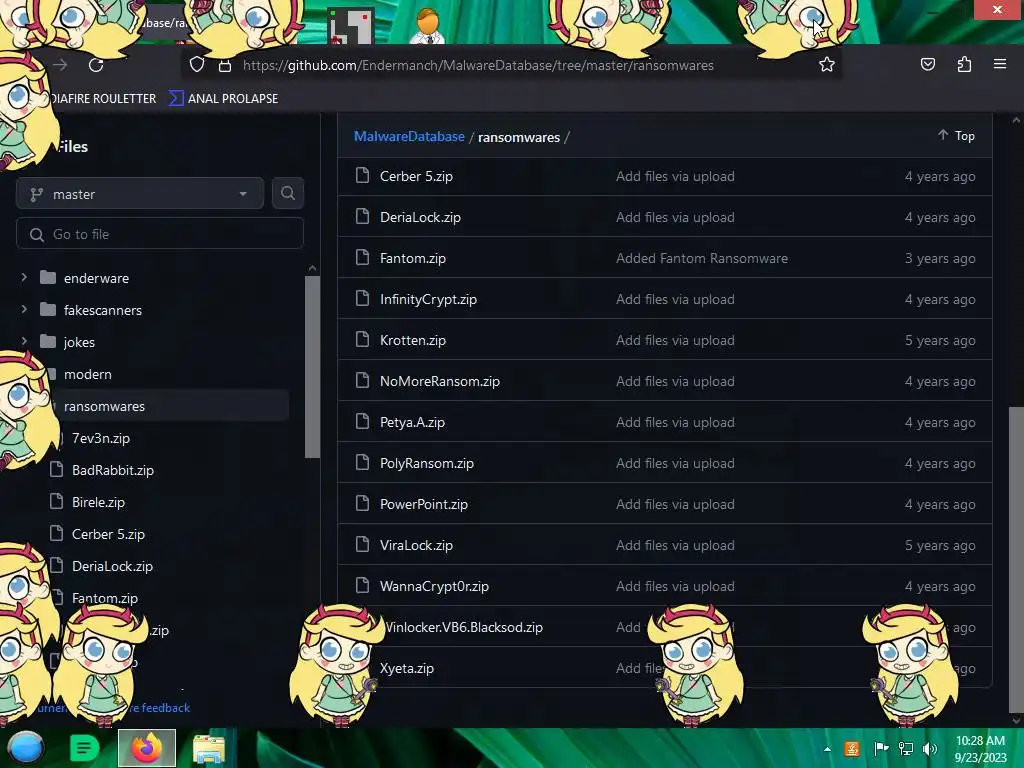Open Fantom.zip in file list
The width and height of the screenshot is (1024, 768).
413,258
